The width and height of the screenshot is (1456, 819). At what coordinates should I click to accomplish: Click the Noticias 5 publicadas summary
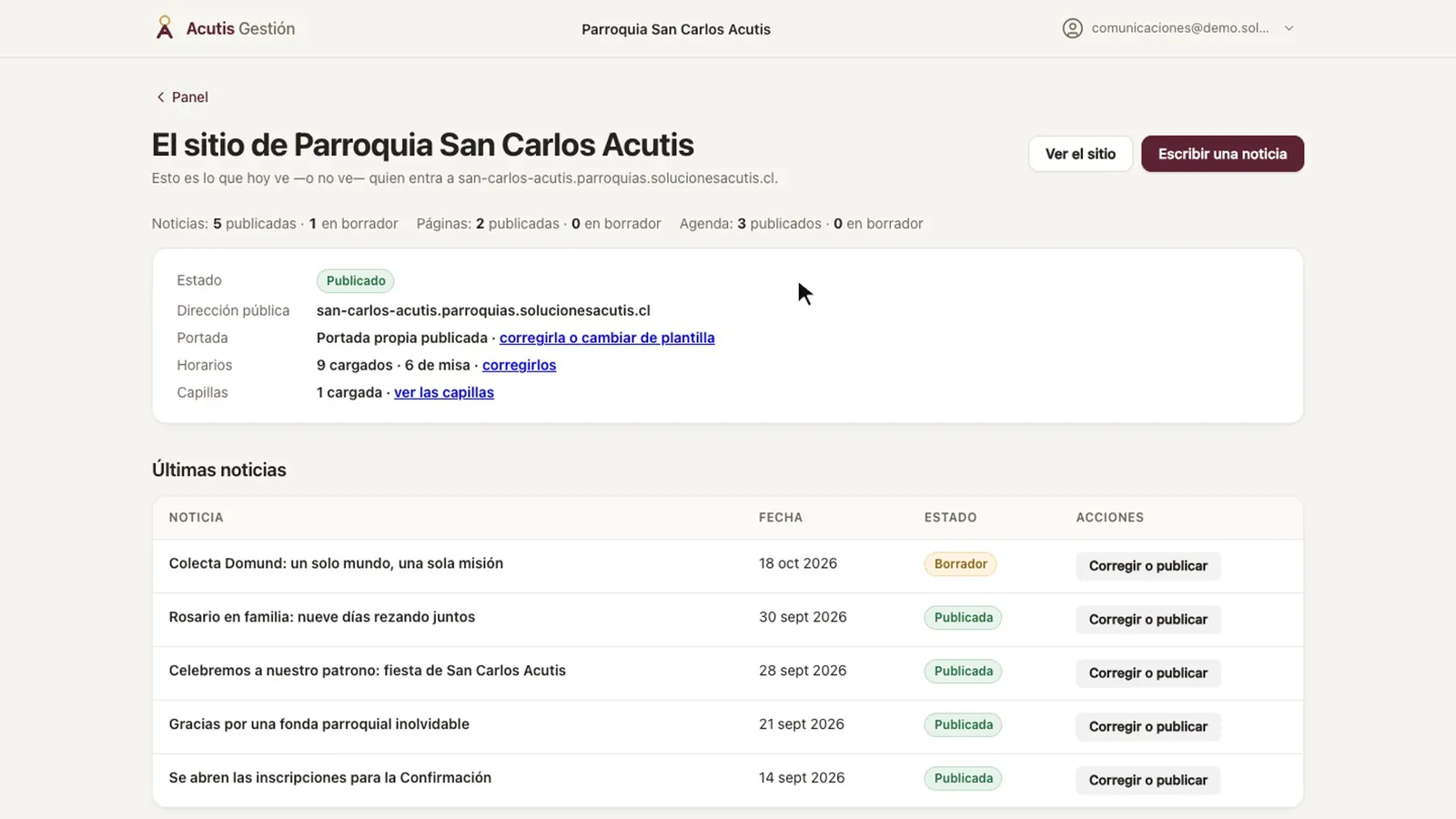[x=275, y=224]
